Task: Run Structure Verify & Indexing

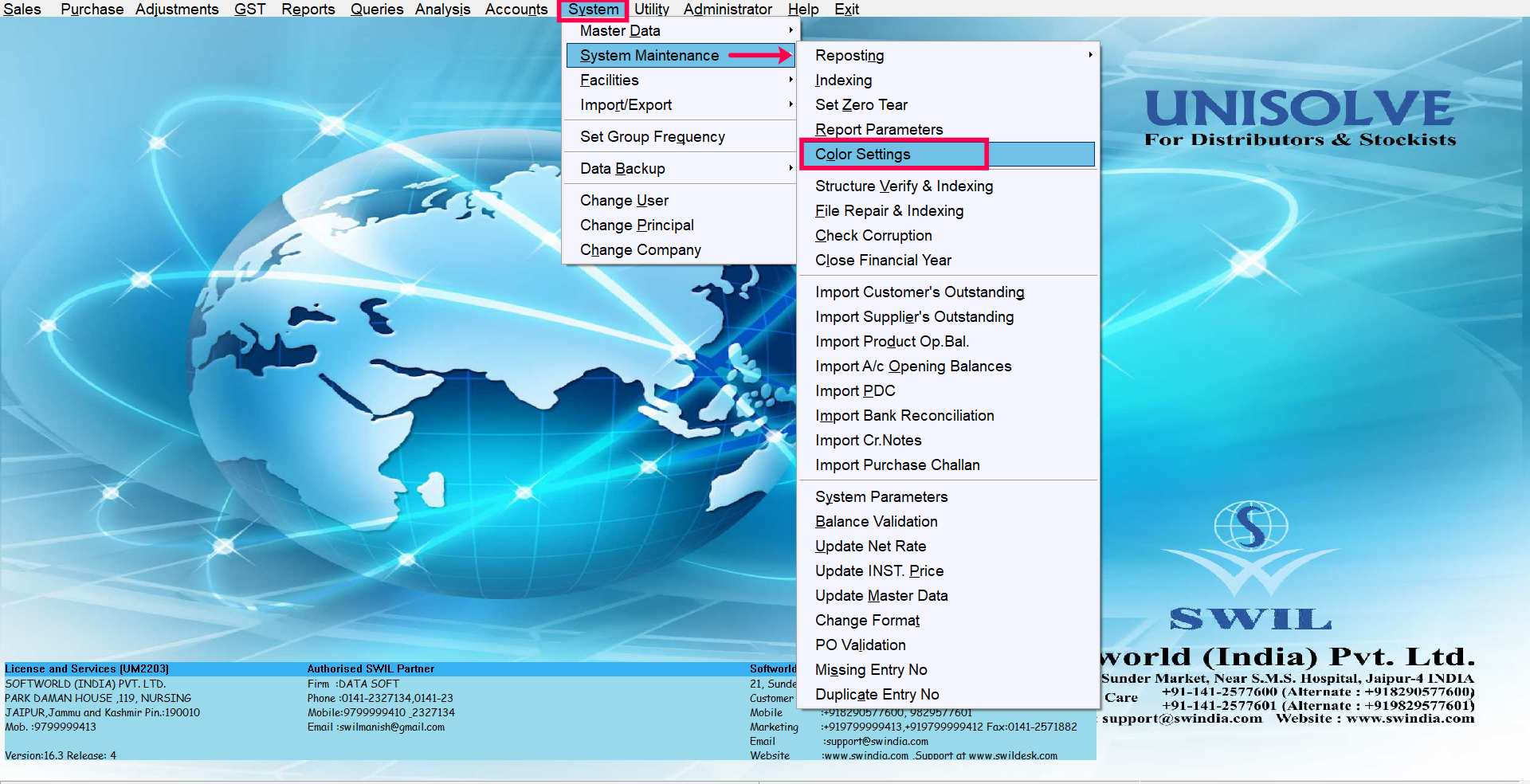Action: coord(948,186)
